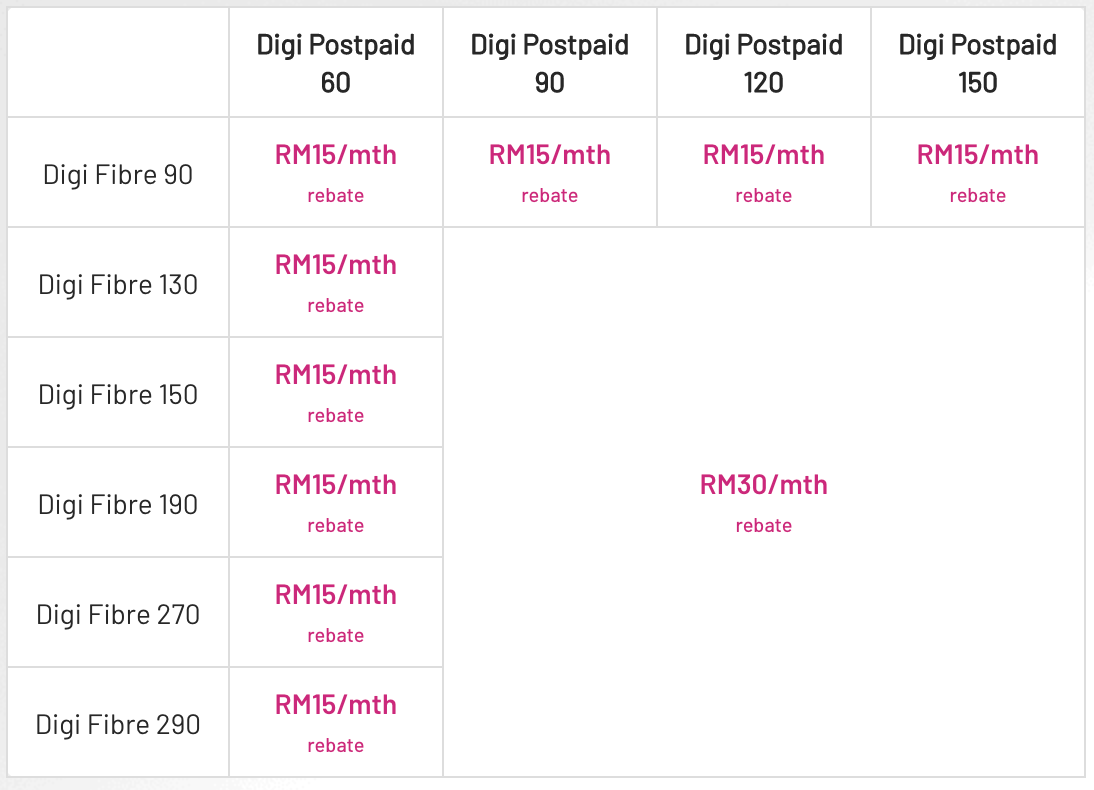Click the Digi Postpaid 60 column header
1094x790 pixels.
(x=336, y=63)
